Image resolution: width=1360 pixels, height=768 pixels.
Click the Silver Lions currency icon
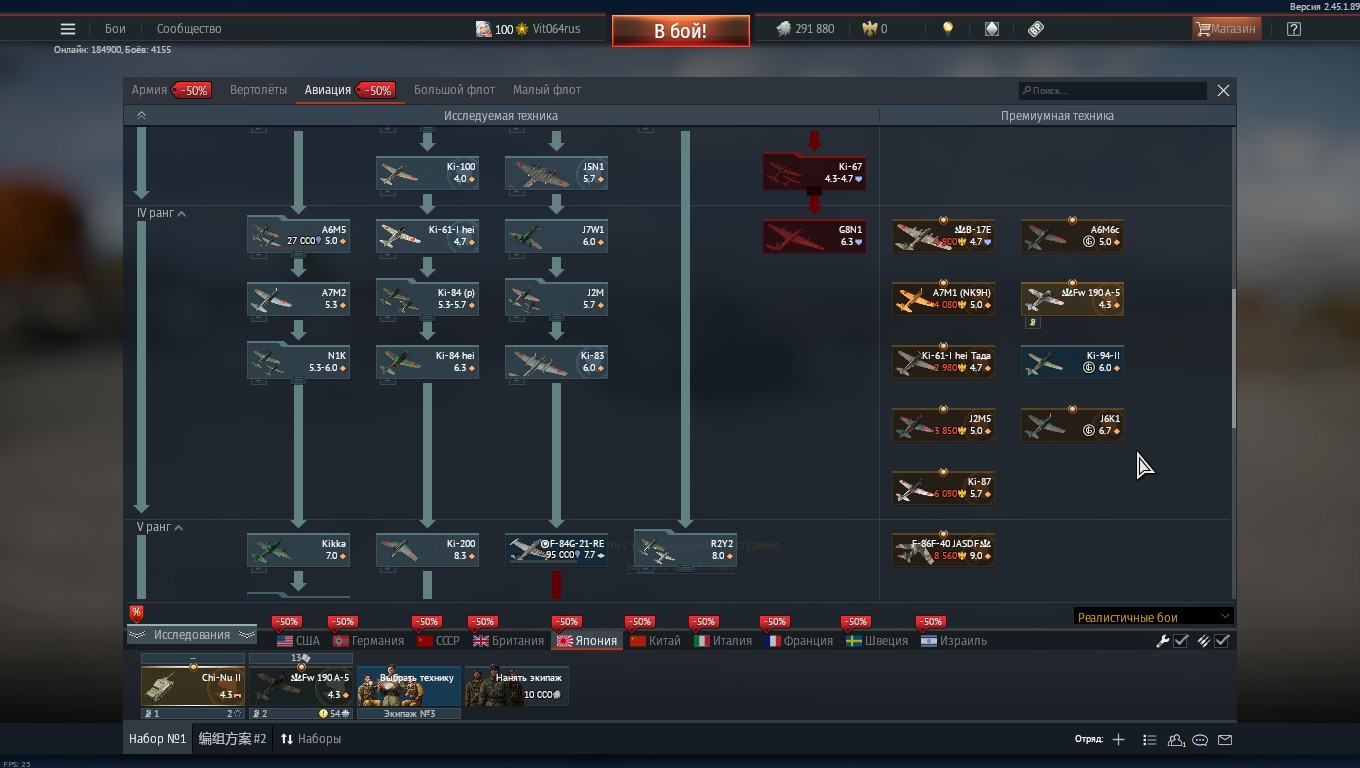[783, 29]
